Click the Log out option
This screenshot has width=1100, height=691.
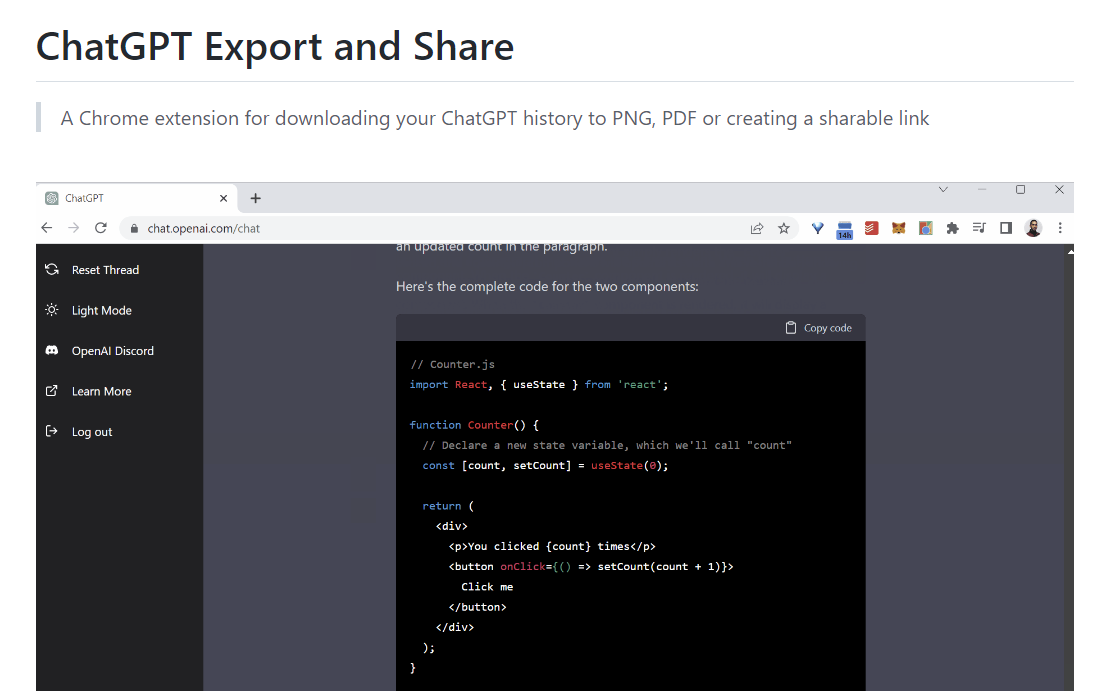[x=91, y=432]
